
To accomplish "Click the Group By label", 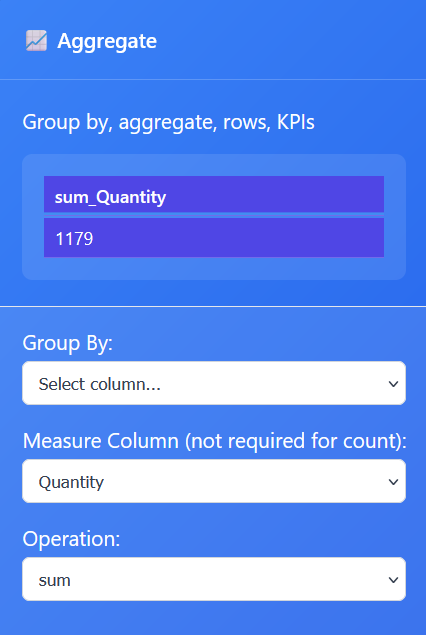I will [68, 344].
